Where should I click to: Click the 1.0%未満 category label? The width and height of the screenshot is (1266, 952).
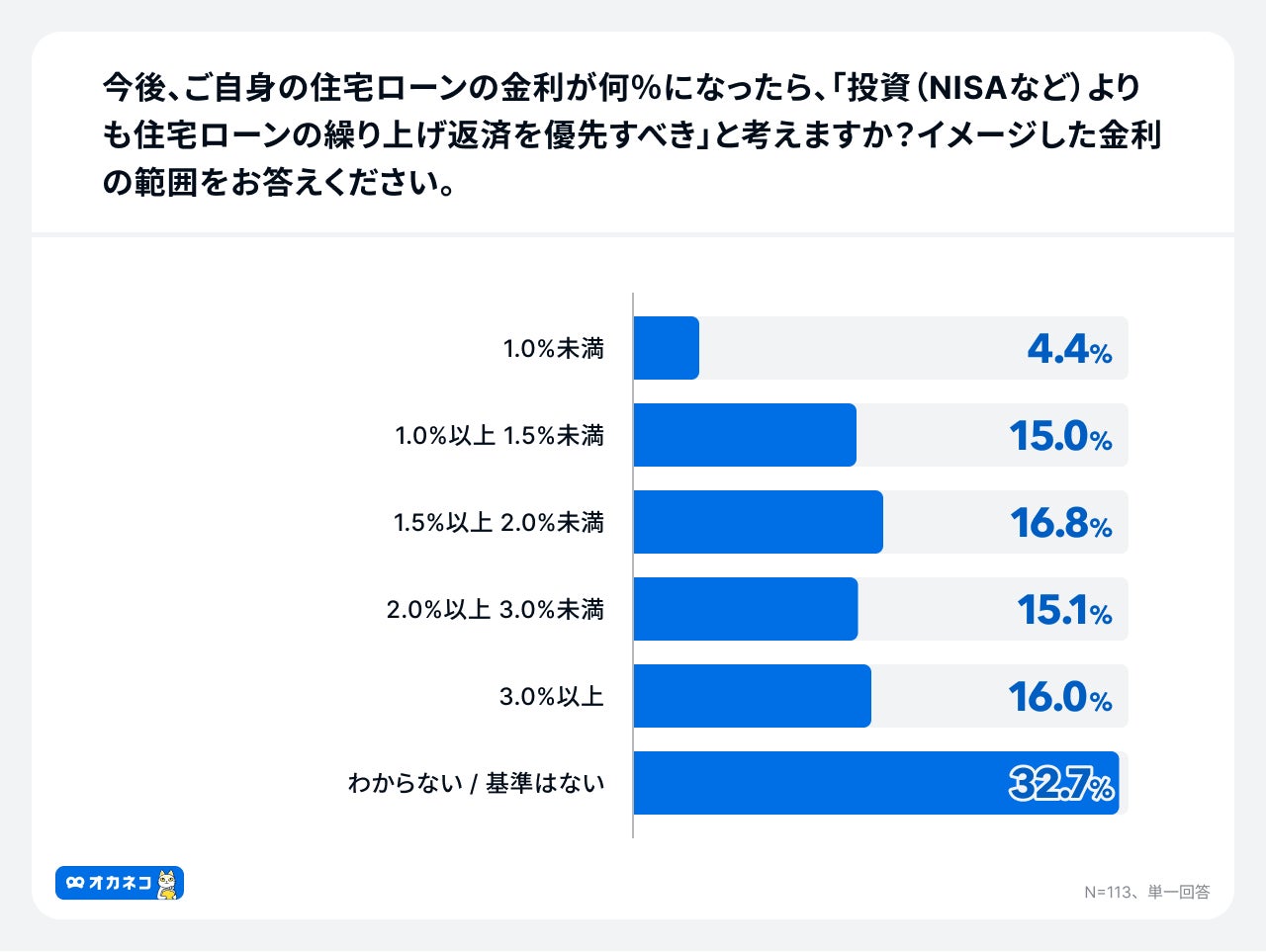tap(553, 349)
